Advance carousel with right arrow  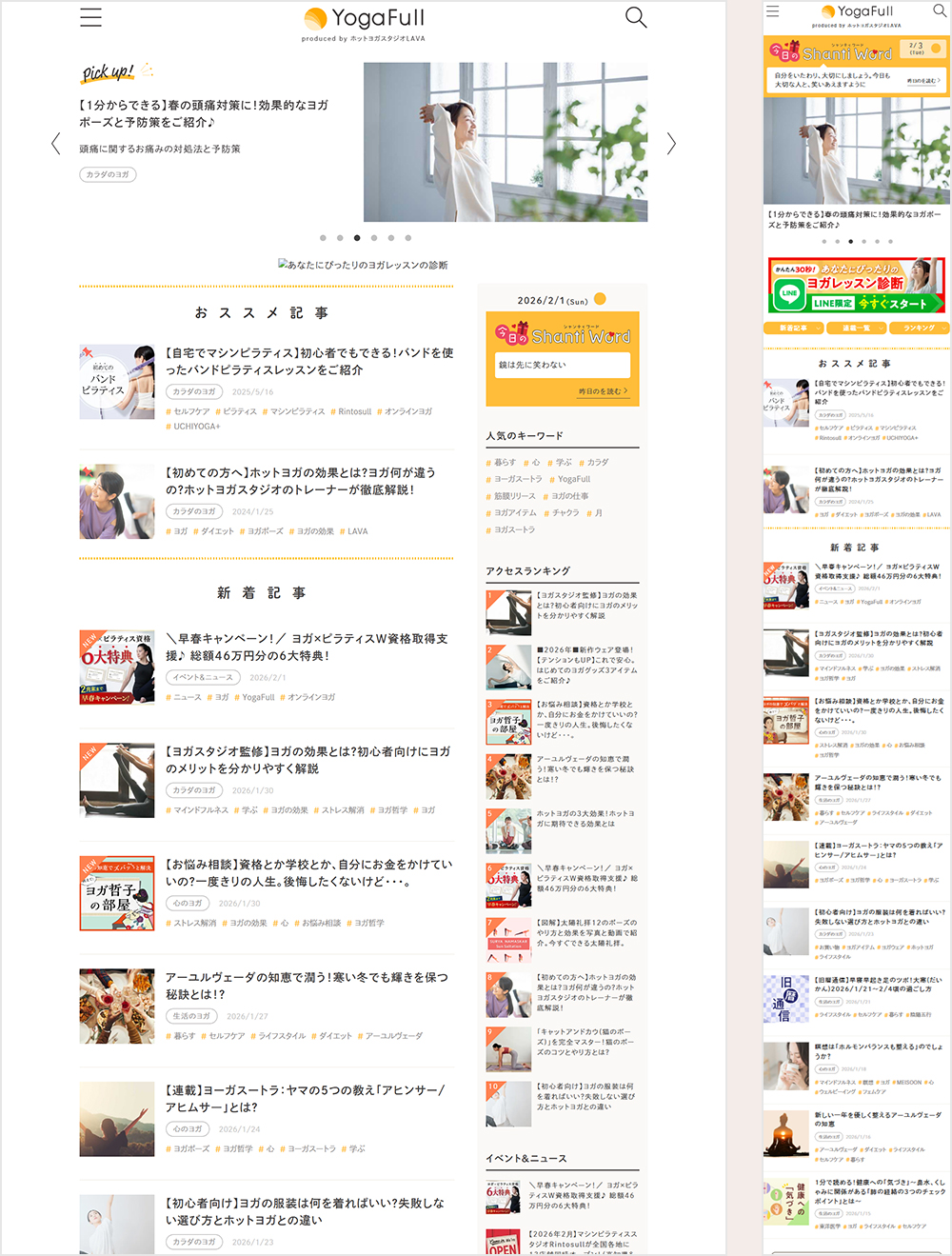pos(671,144)
